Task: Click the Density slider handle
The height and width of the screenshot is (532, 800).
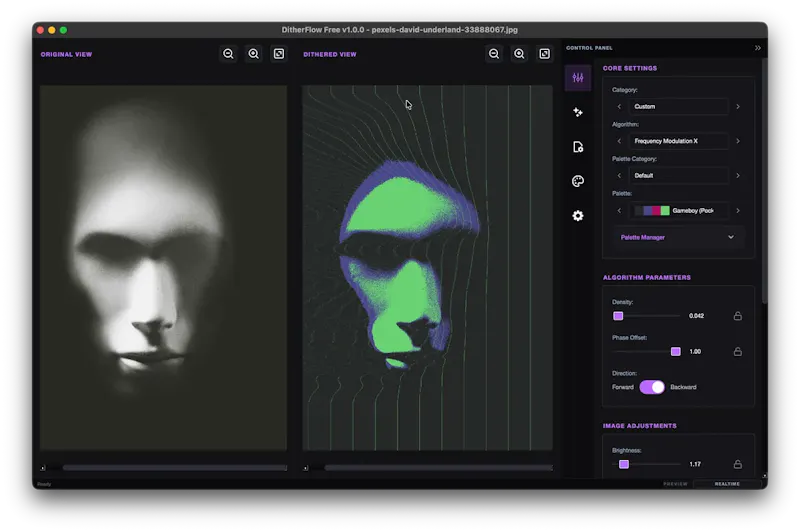Action: click(x=618, y=316)
